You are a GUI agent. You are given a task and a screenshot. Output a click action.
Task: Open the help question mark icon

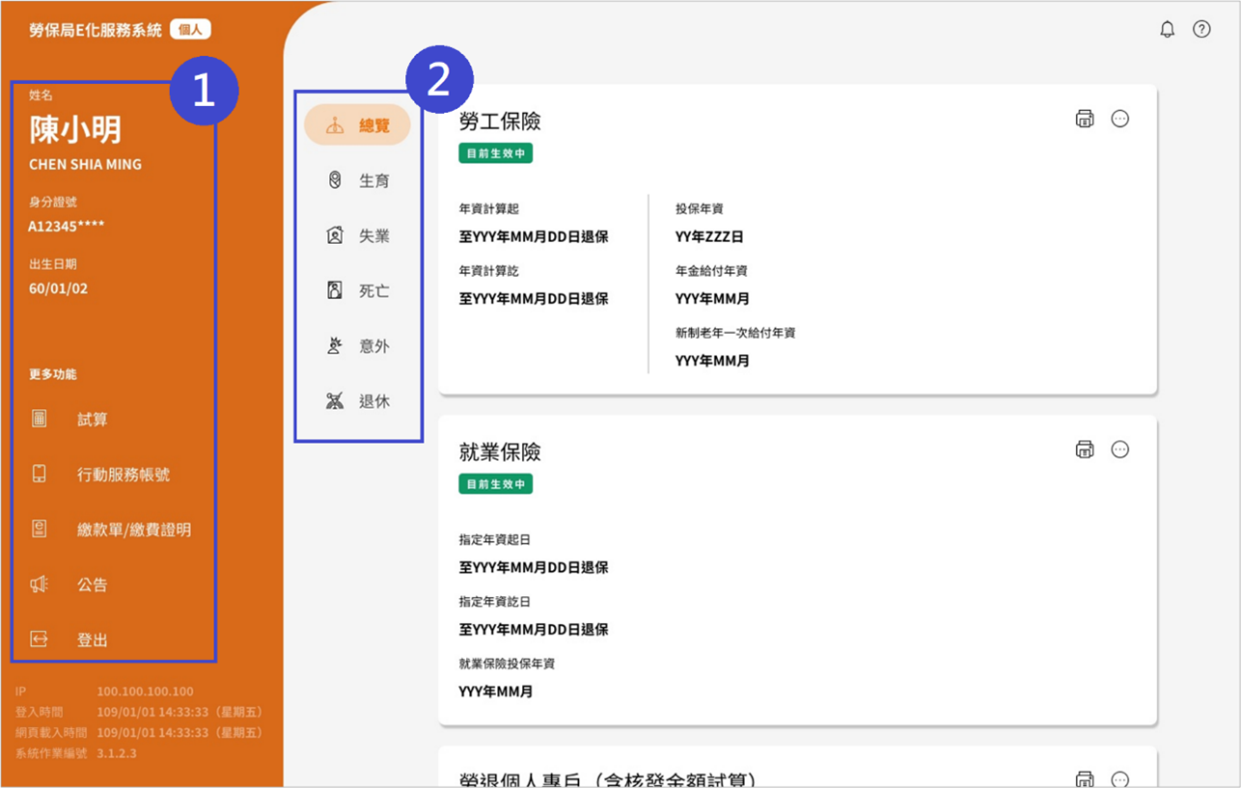click(1202, 29)
